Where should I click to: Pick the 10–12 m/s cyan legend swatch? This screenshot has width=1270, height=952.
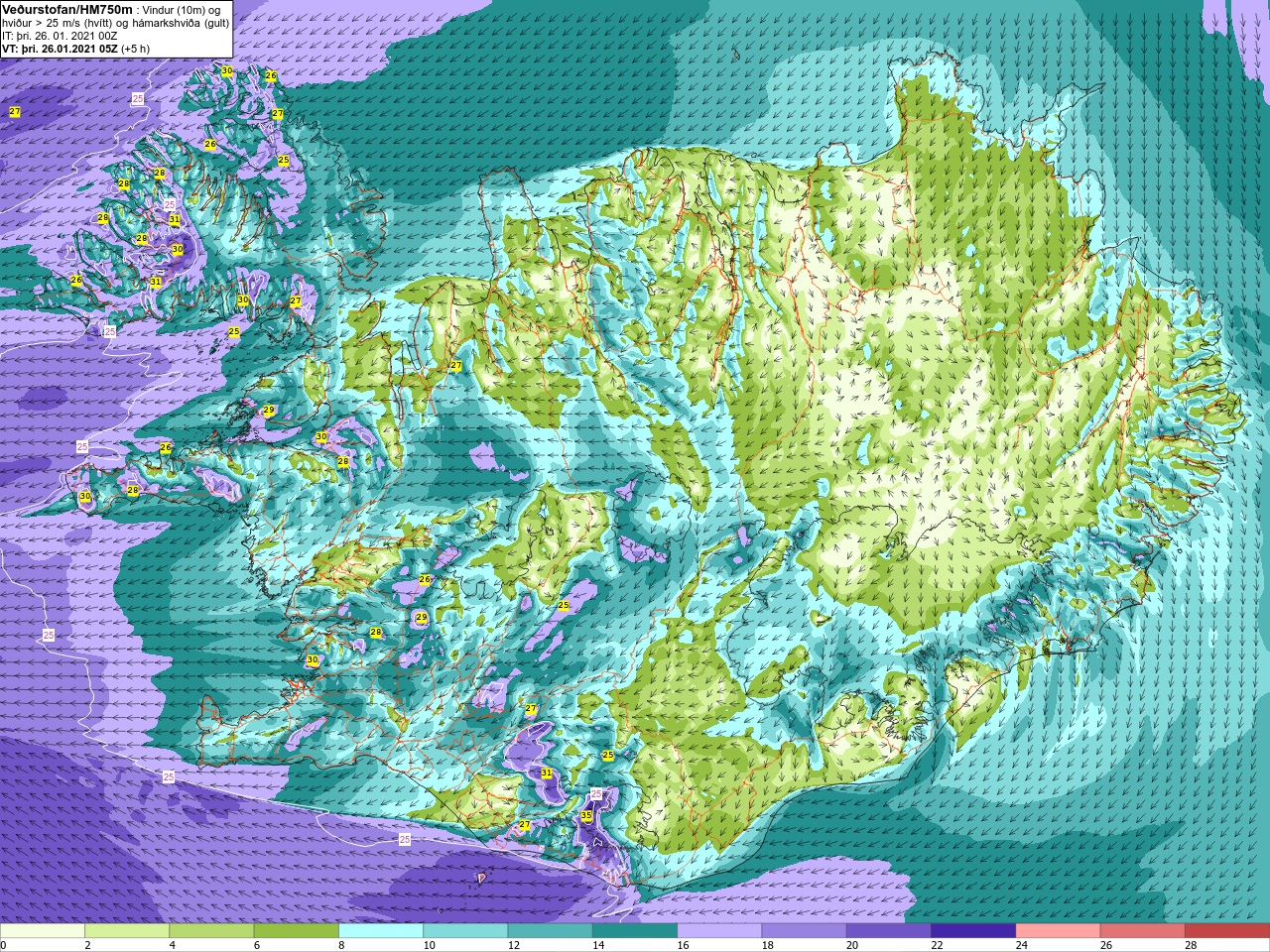click(465, 931)
